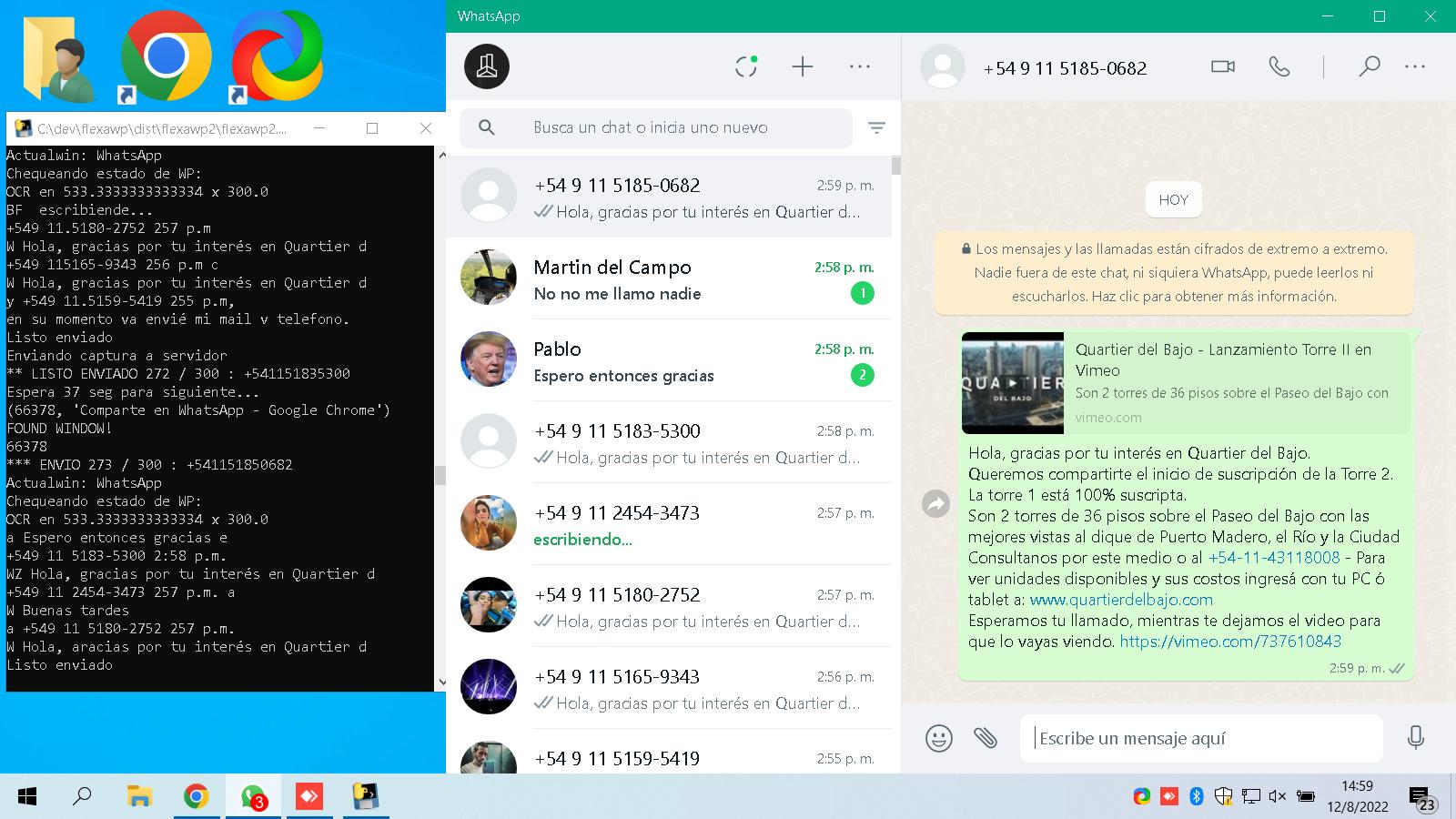This screenshot has height=819, width=1456.
Task: Click the chat filter icon
Action: tap(876, 128)
